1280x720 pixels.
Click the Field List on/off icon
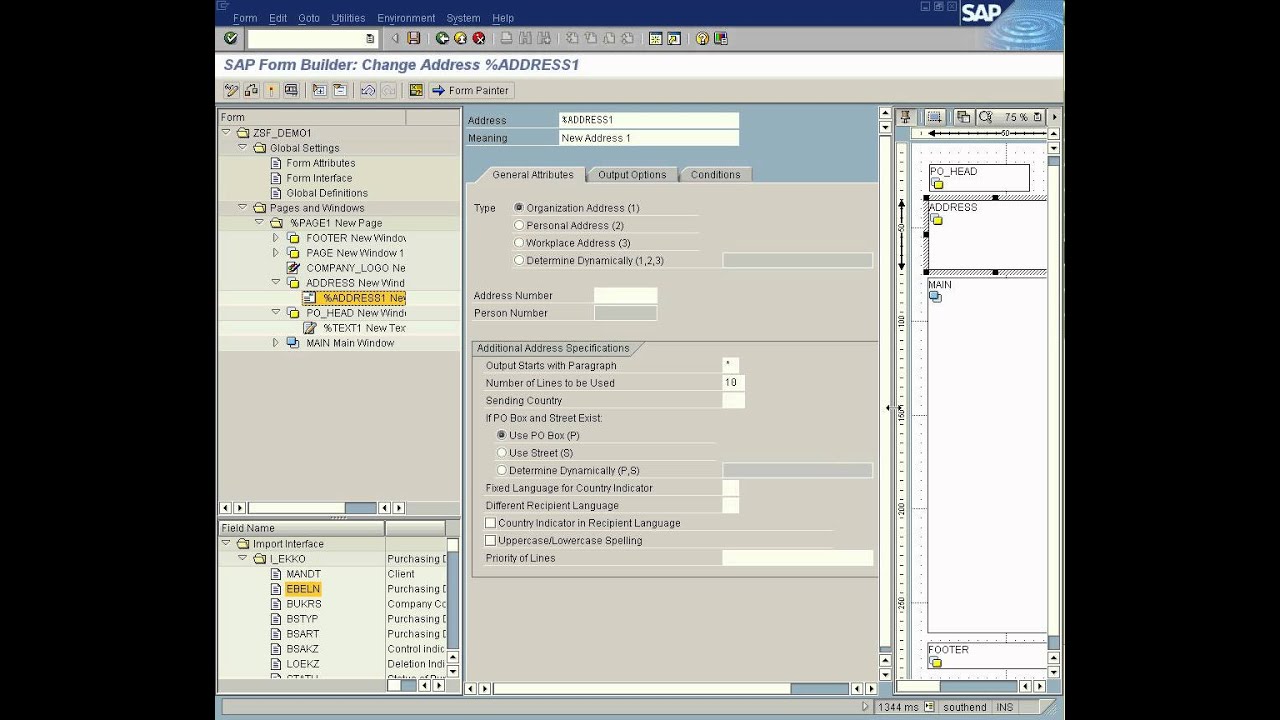tap(416, 90)
